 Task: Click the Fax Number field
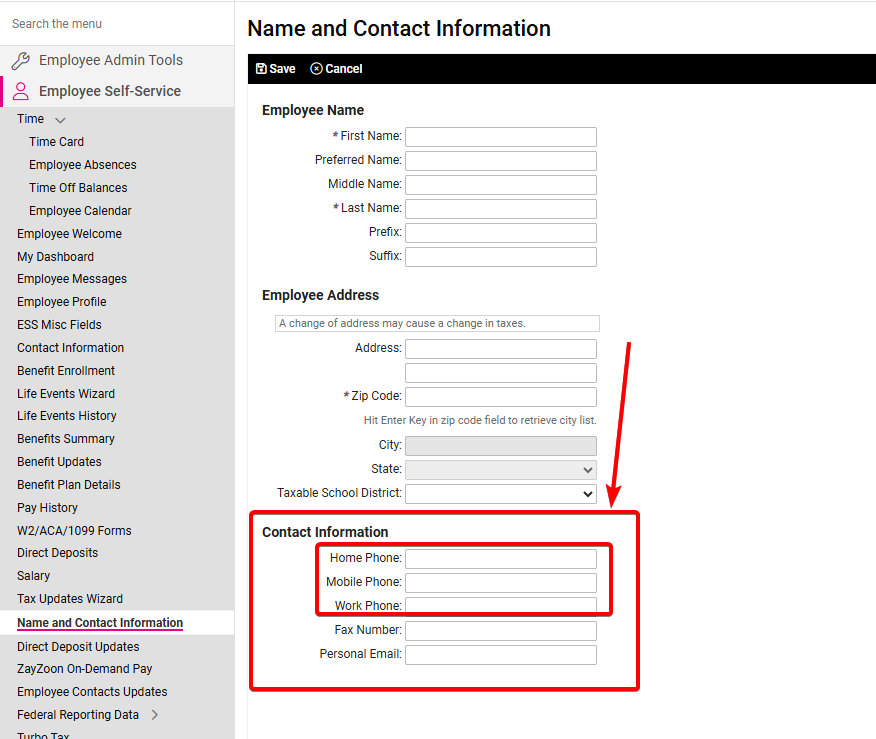(x=501, y=631)
